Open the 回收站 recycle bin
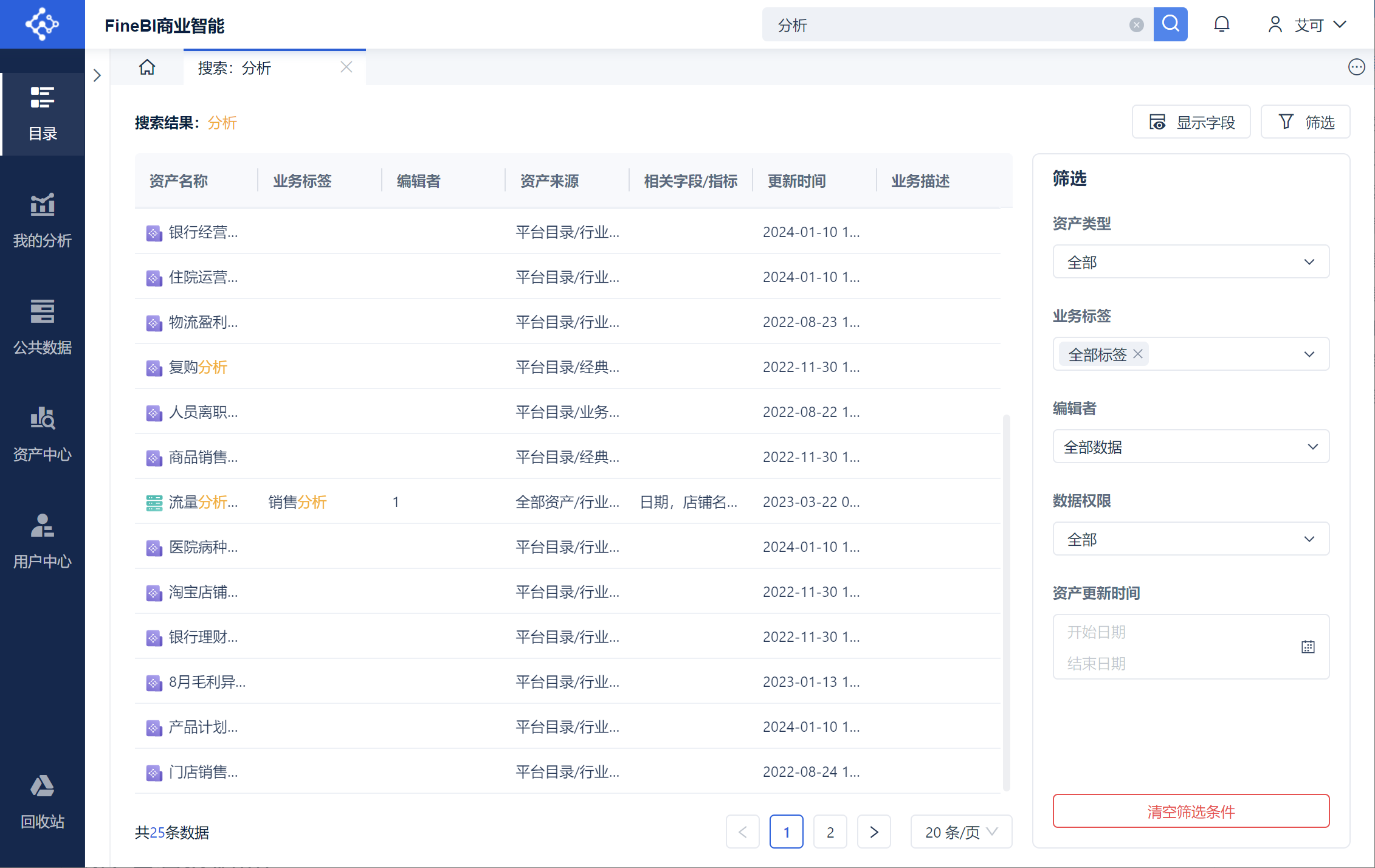Screen dimensions: 1375x868 (43, 802)
